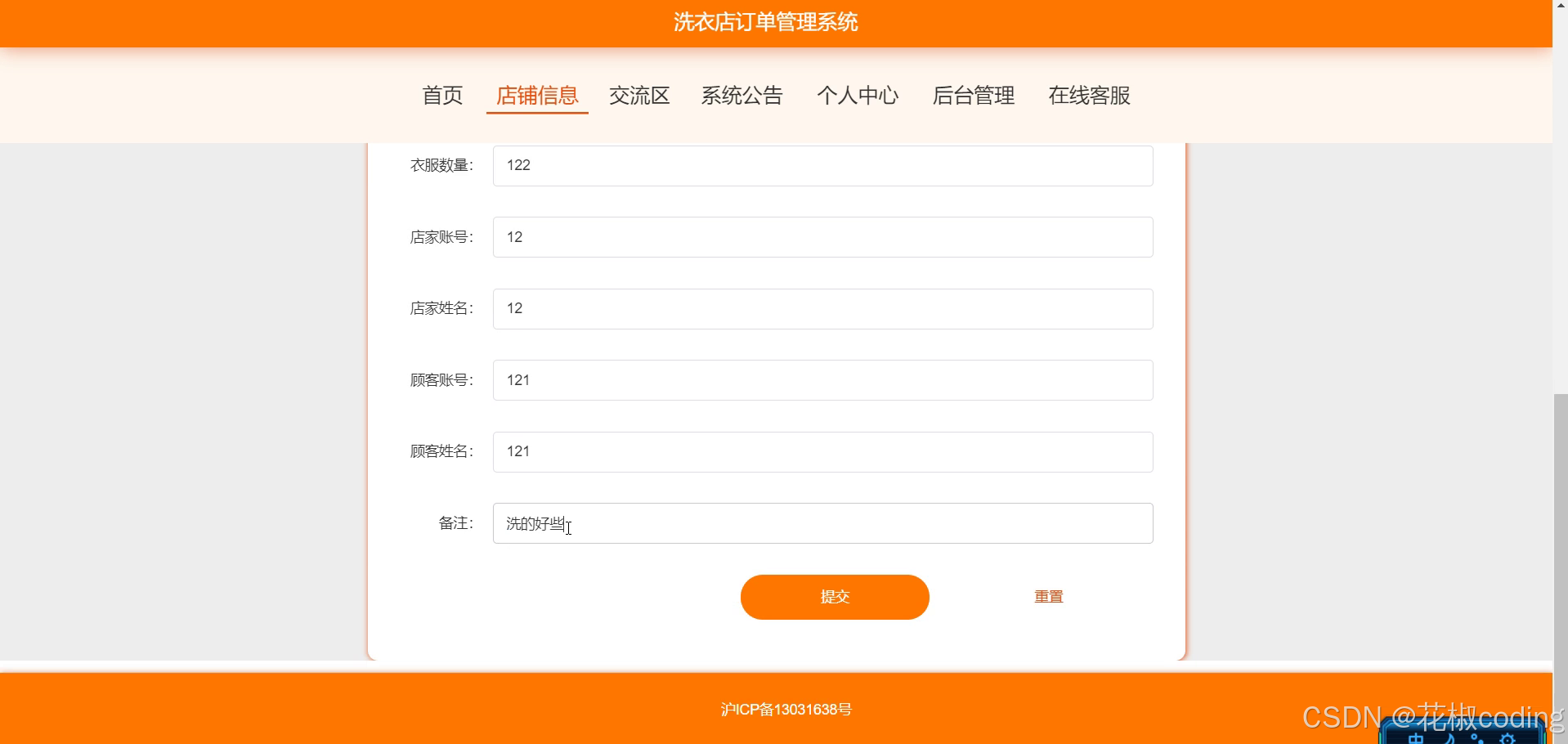
Task: Click the moon icon on the IME toolbar
Action: click(1450, 738)
